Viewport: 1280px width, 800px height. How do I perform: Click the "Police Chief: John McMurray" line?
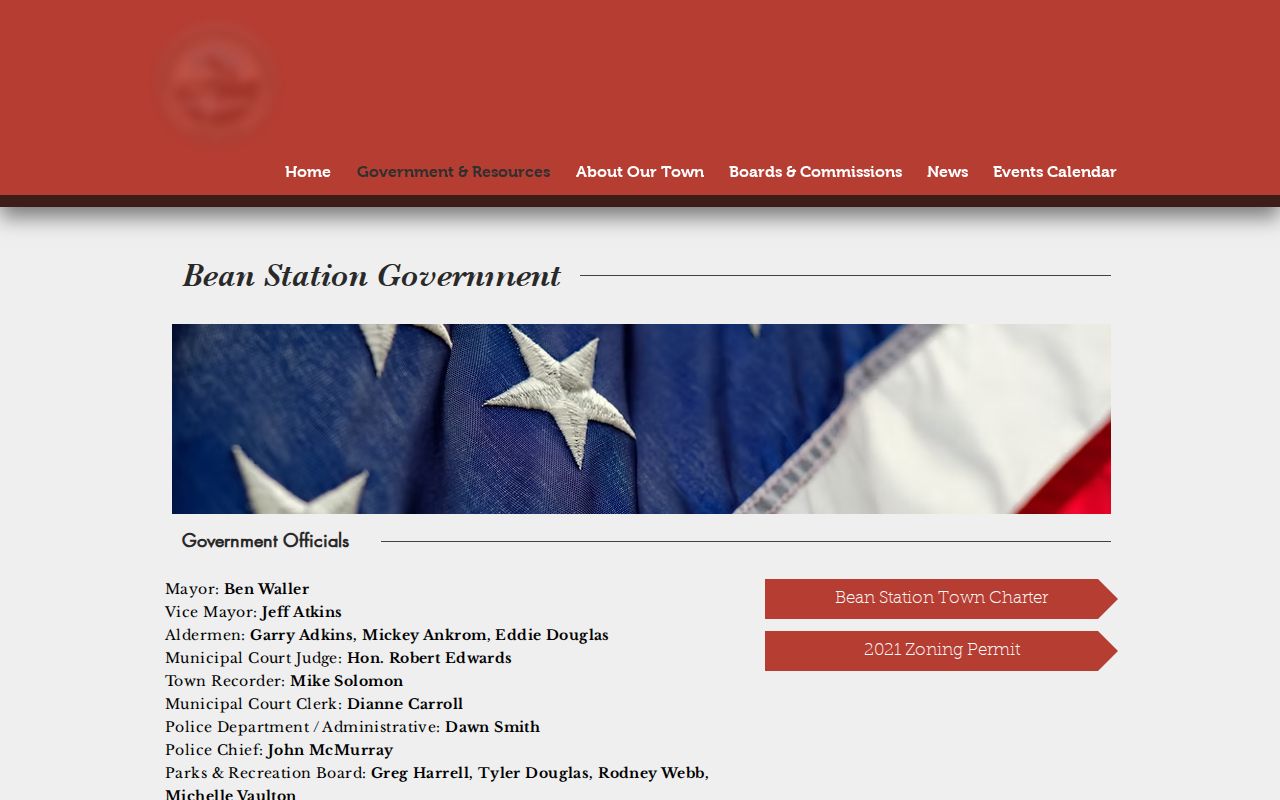click(x=279, y=750)
